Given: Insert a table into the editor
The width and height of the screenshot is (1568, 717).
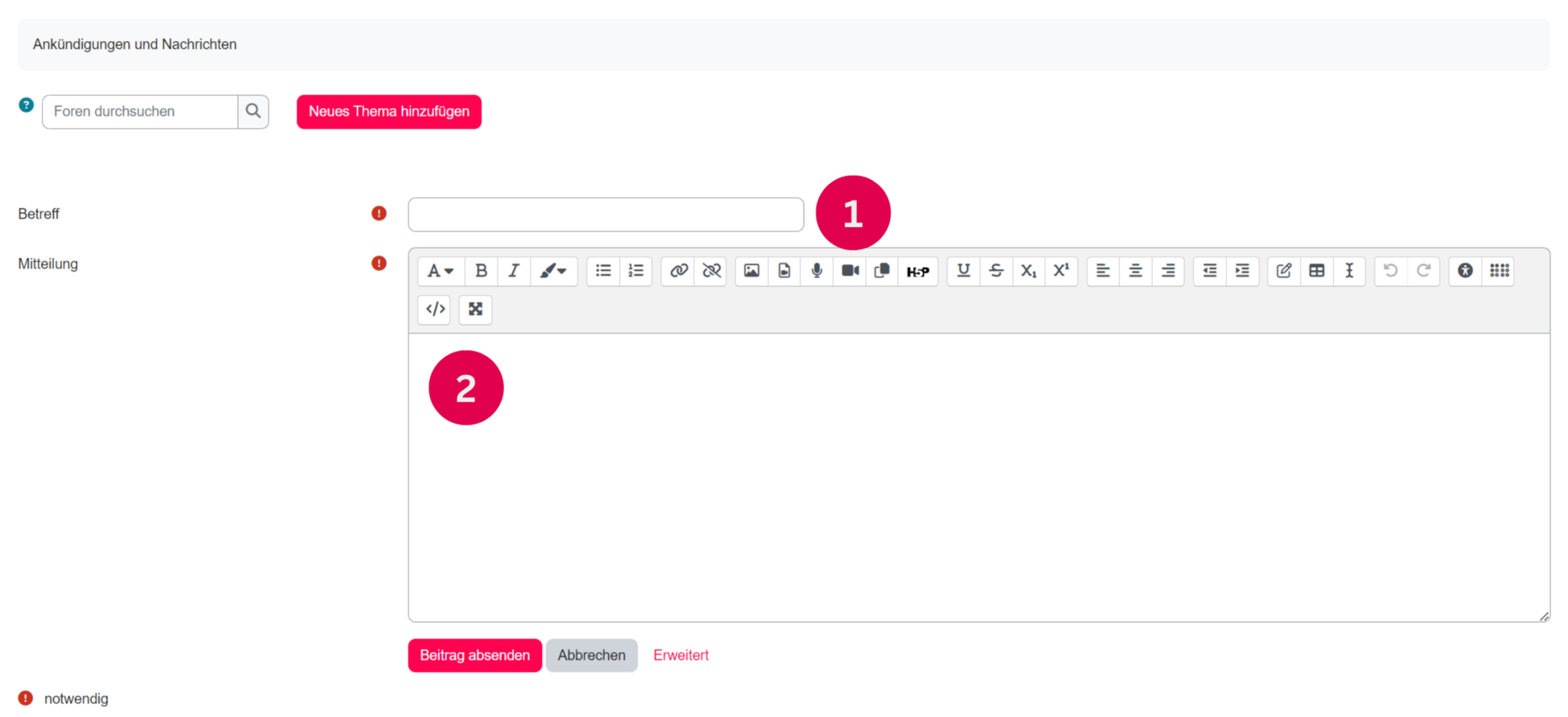Looking at the screenshot, I should click(1316, 271).
